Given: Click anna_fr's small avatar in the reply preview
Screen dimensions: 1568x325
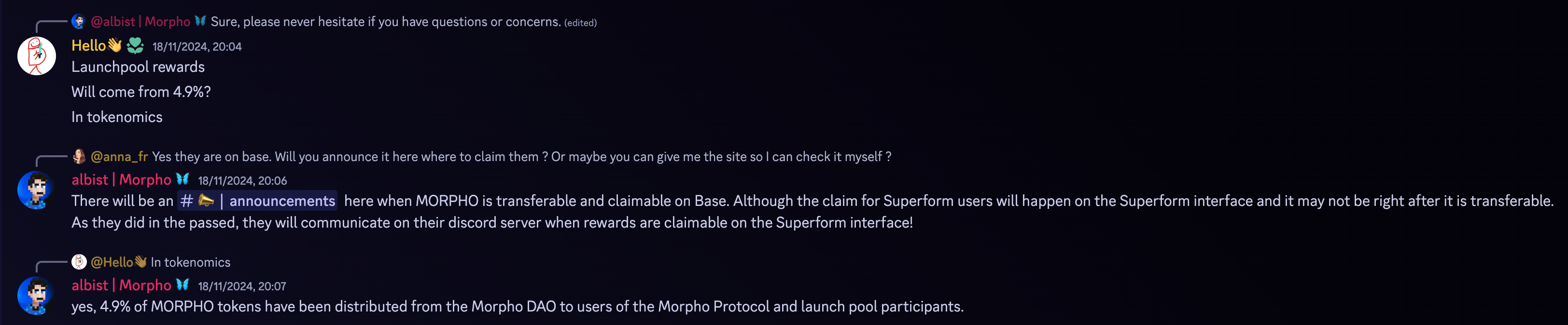Looking at the screenshot, I should [79, 156].
